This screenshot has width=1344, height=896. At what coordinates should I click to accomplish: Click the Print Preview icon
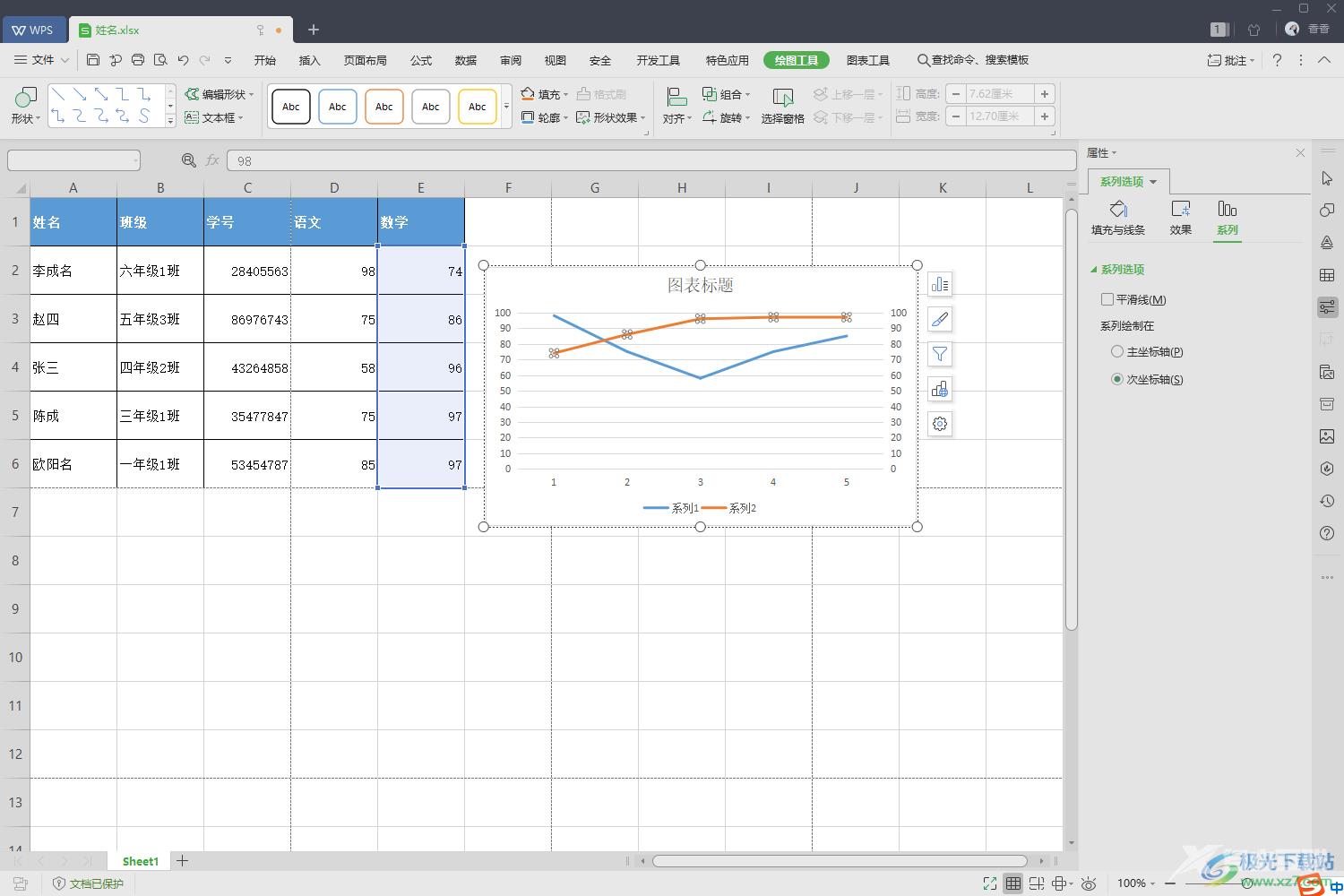click(x=160, y=60)
